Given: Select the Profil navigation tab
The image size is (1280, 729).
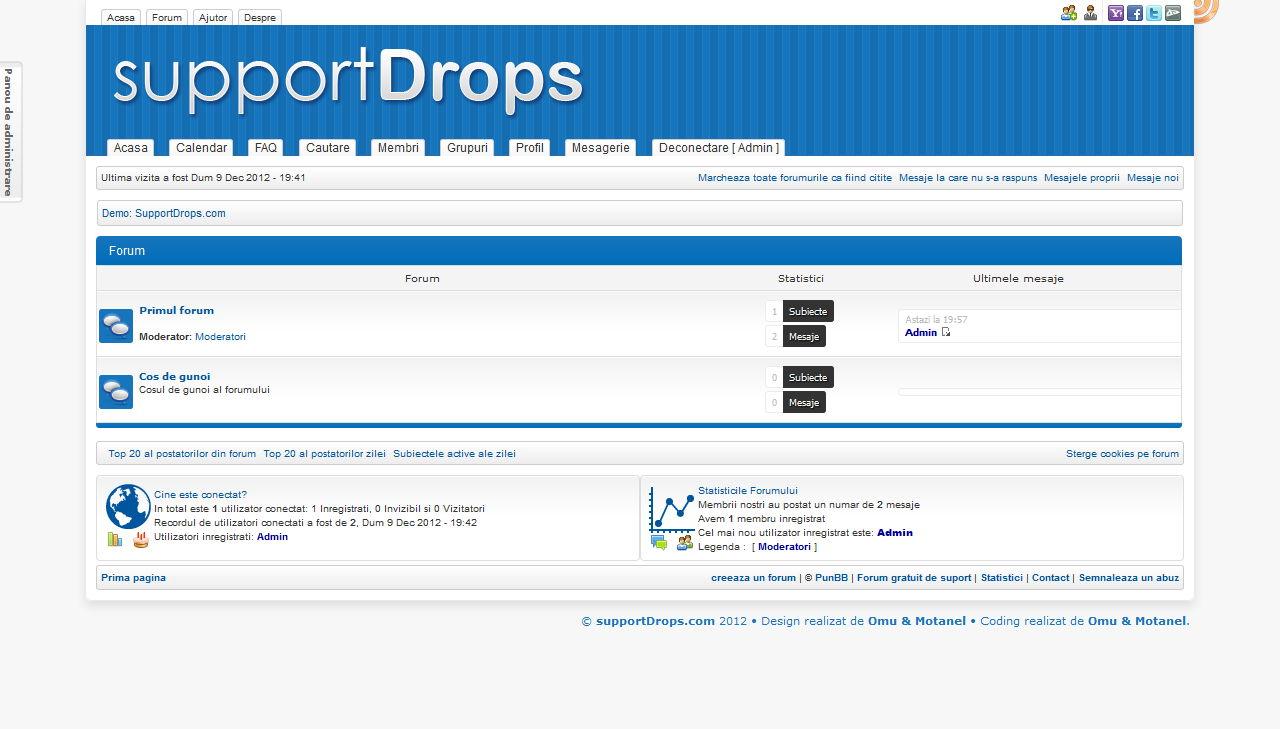Looking at the screenshot, I should point(530,148).
